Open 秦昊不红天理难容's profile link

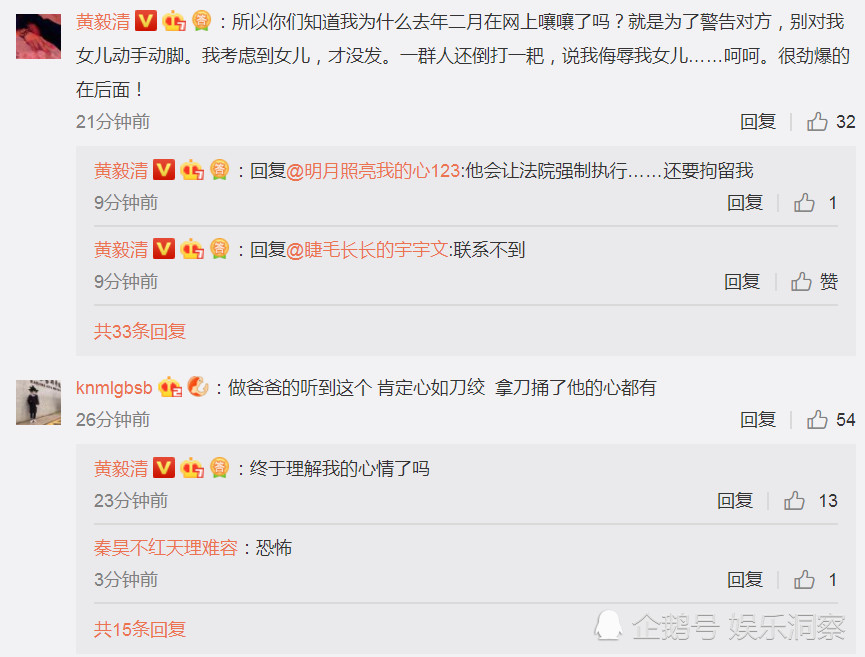(x=166, y=547)
